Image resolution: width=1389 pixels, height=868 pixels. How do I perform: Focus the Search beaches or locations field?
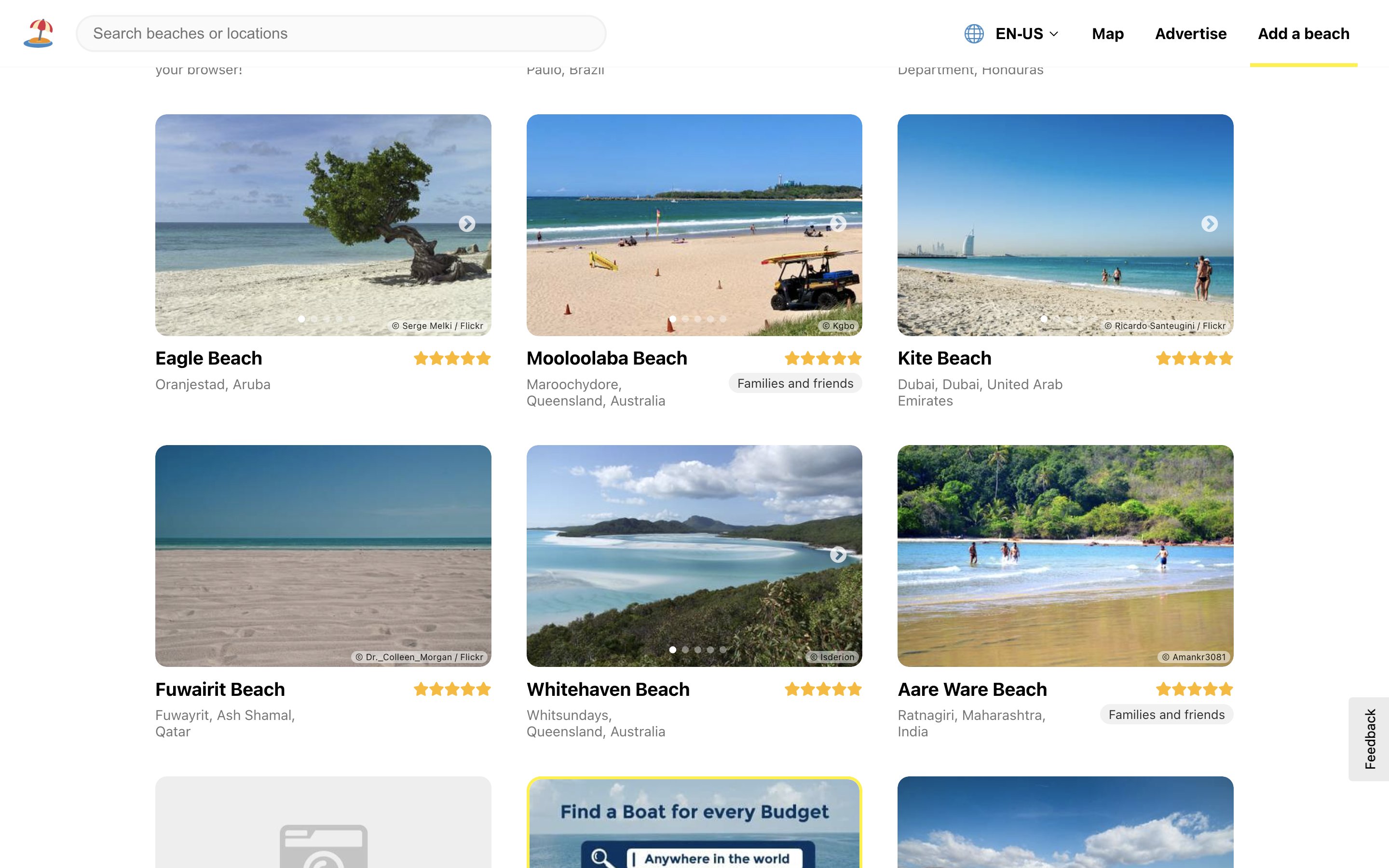coord(341,34)
